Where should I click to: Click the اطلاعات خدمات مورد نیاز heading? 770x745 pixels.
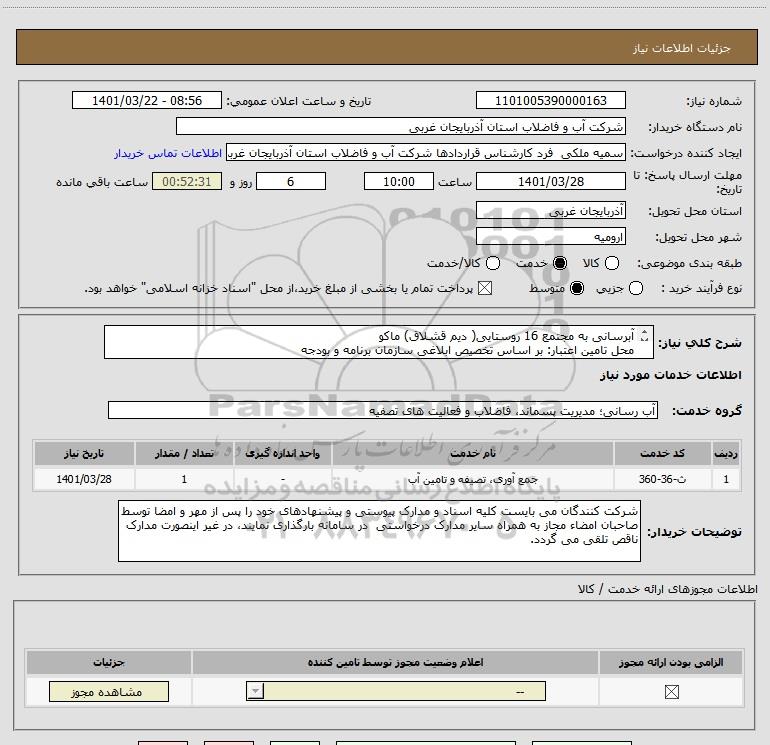tap(670, 375)
